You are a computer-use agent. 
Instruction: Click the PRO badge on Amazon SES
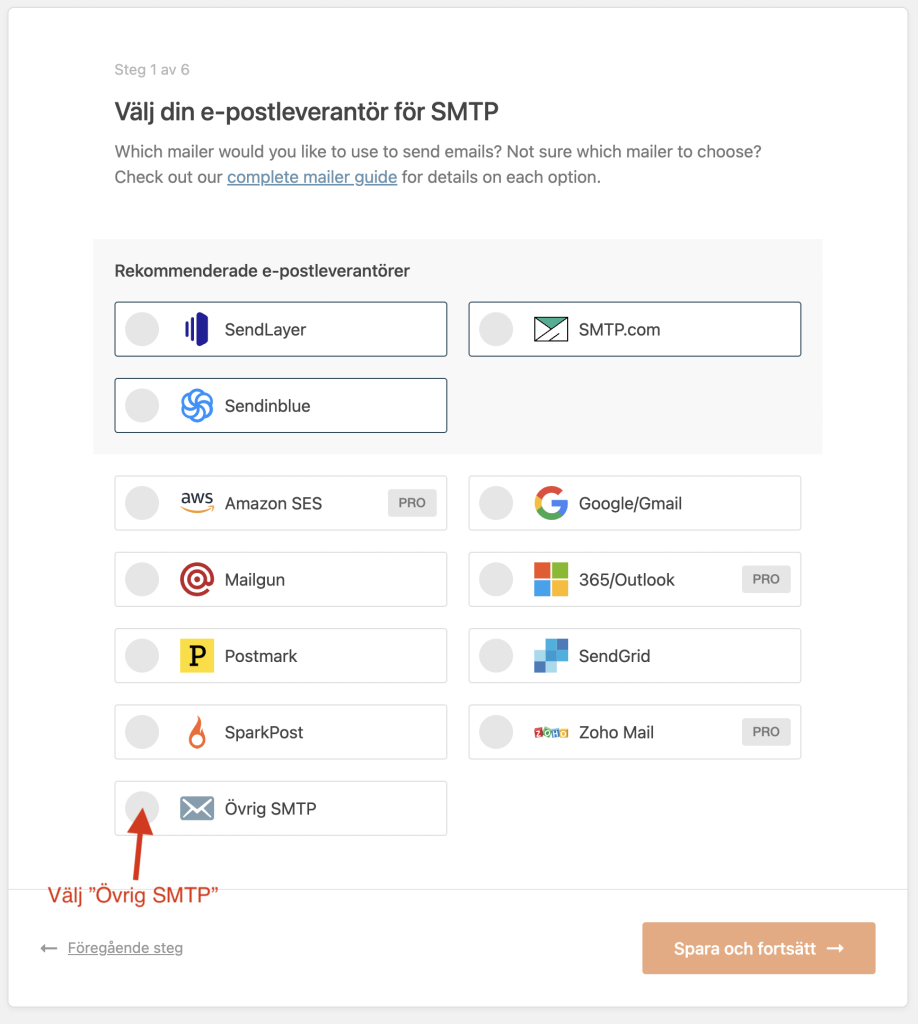coord(412,503)
